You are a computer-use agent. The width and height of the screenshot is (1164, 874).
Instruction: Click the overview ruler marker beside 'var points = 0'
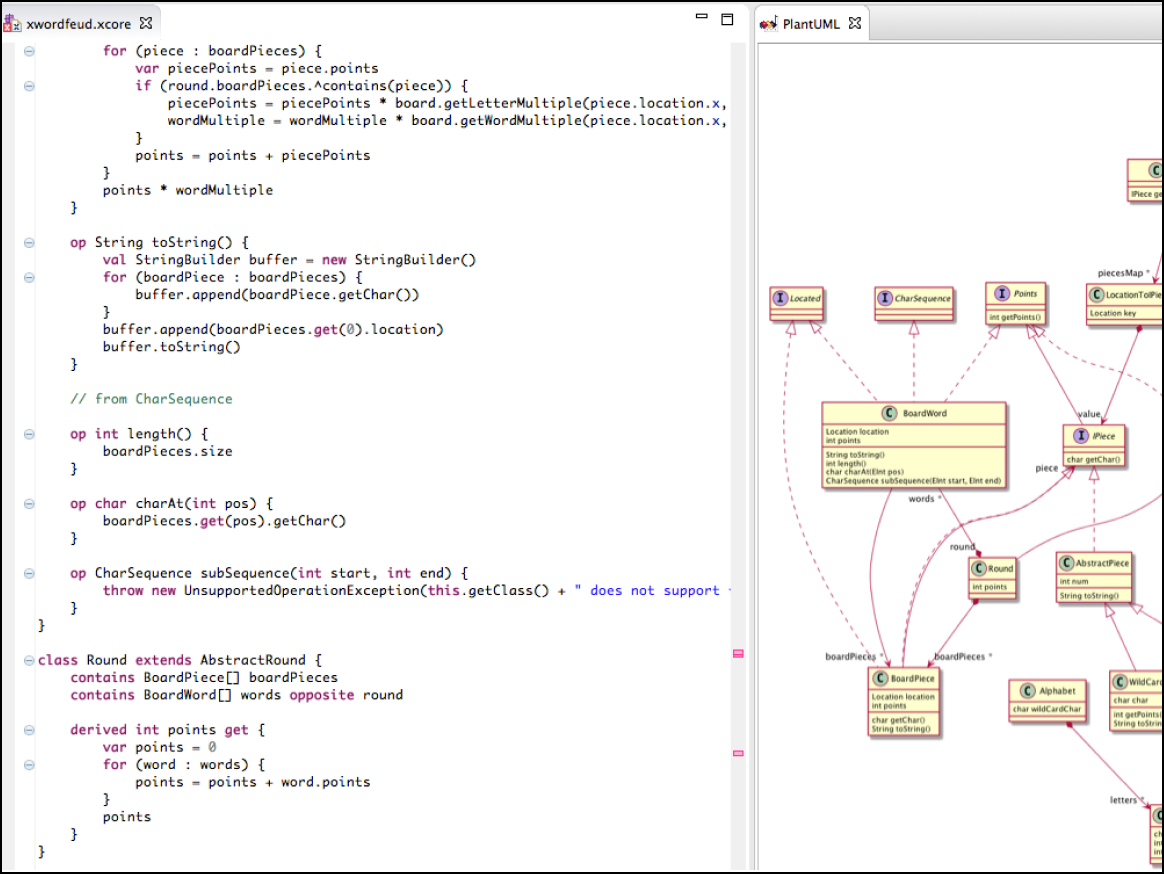738,753
